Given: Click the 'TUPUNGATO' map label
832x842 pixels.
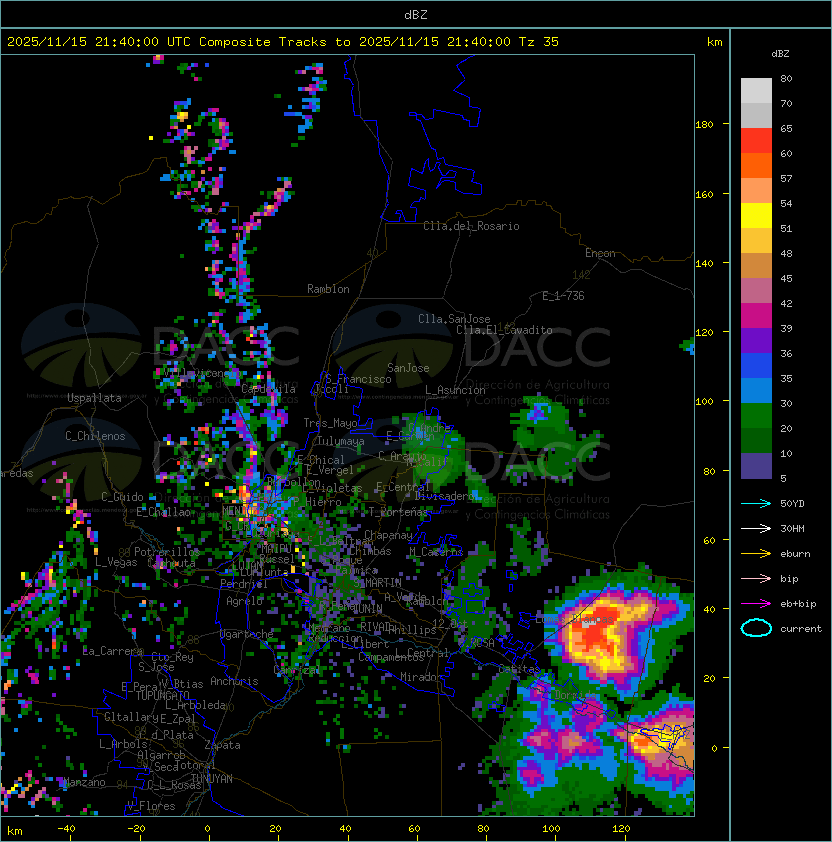Looking at the screenshot, I should click(x=163, y=695).
